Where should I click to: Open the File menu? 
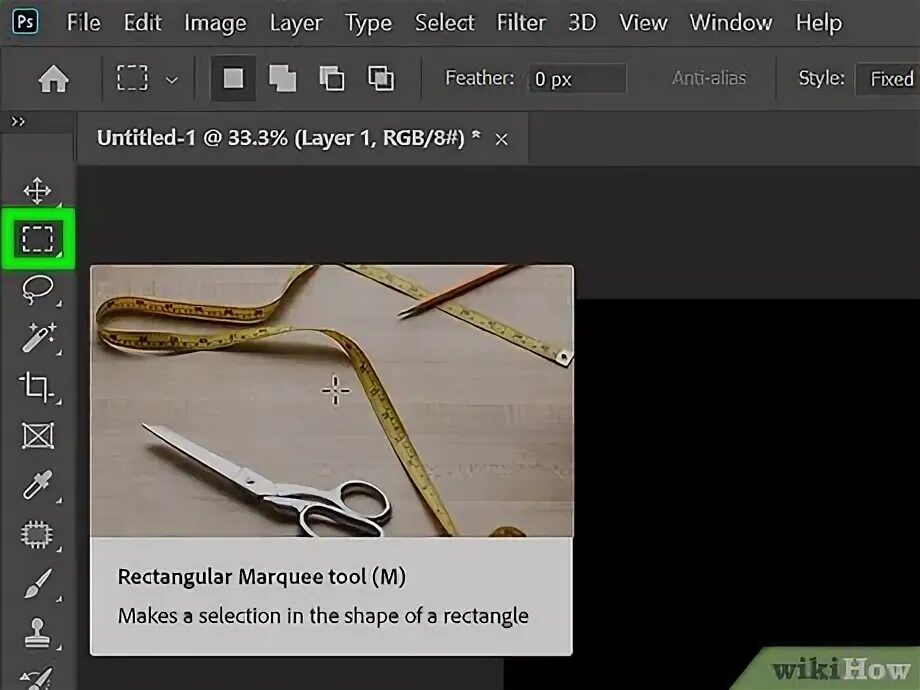tap(83, 22)
